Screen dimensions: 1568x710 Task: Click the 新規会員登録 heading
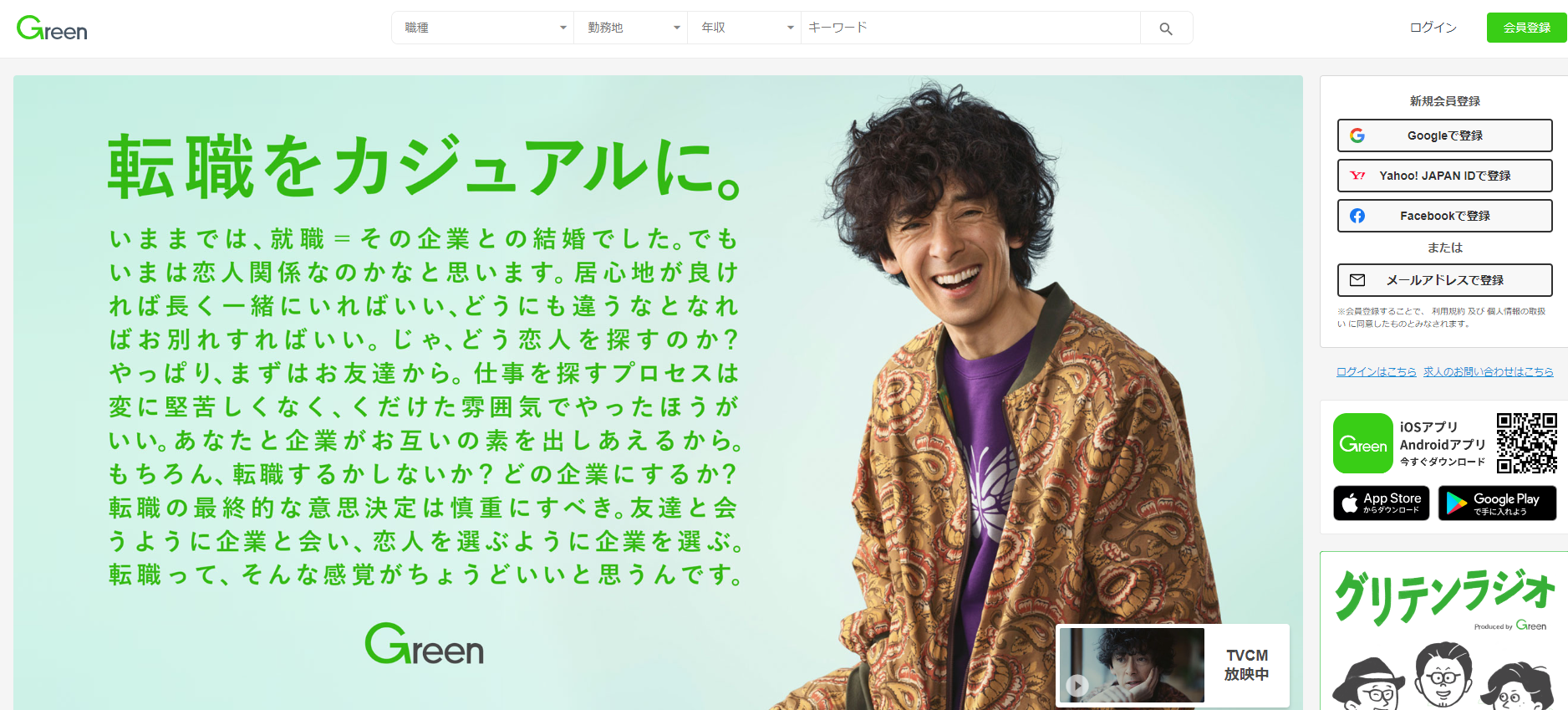1444,101
